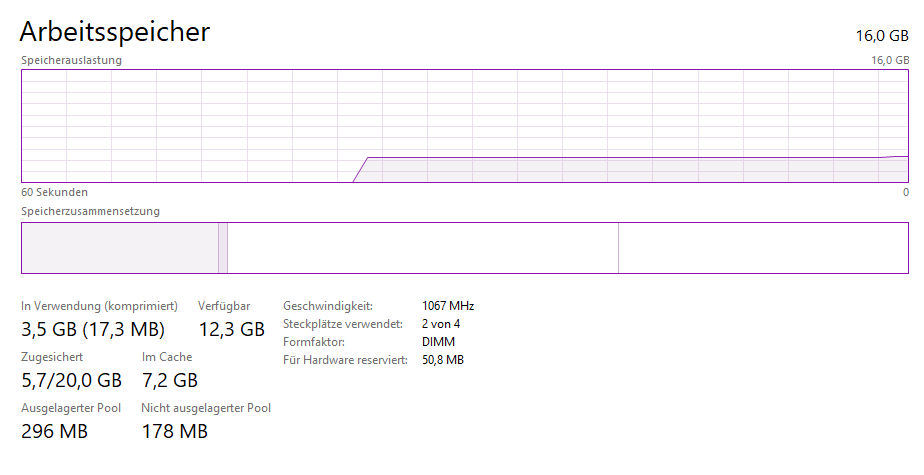
Task: Click the Arbeitsspeicher heading
Action: pos(115,32)
